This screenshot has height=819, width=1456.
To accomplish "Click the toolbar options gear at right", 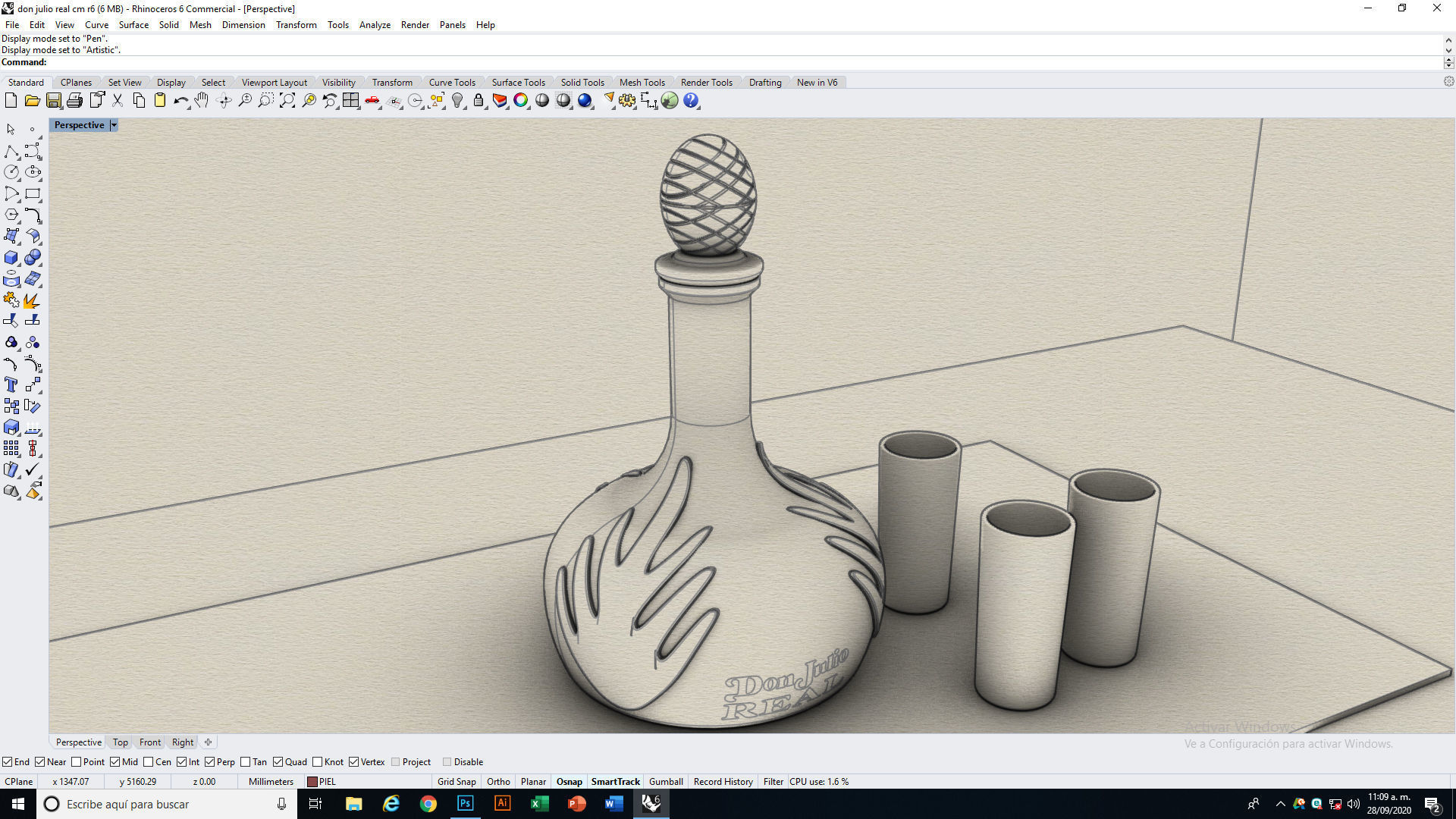I will tap(1448, 82).
